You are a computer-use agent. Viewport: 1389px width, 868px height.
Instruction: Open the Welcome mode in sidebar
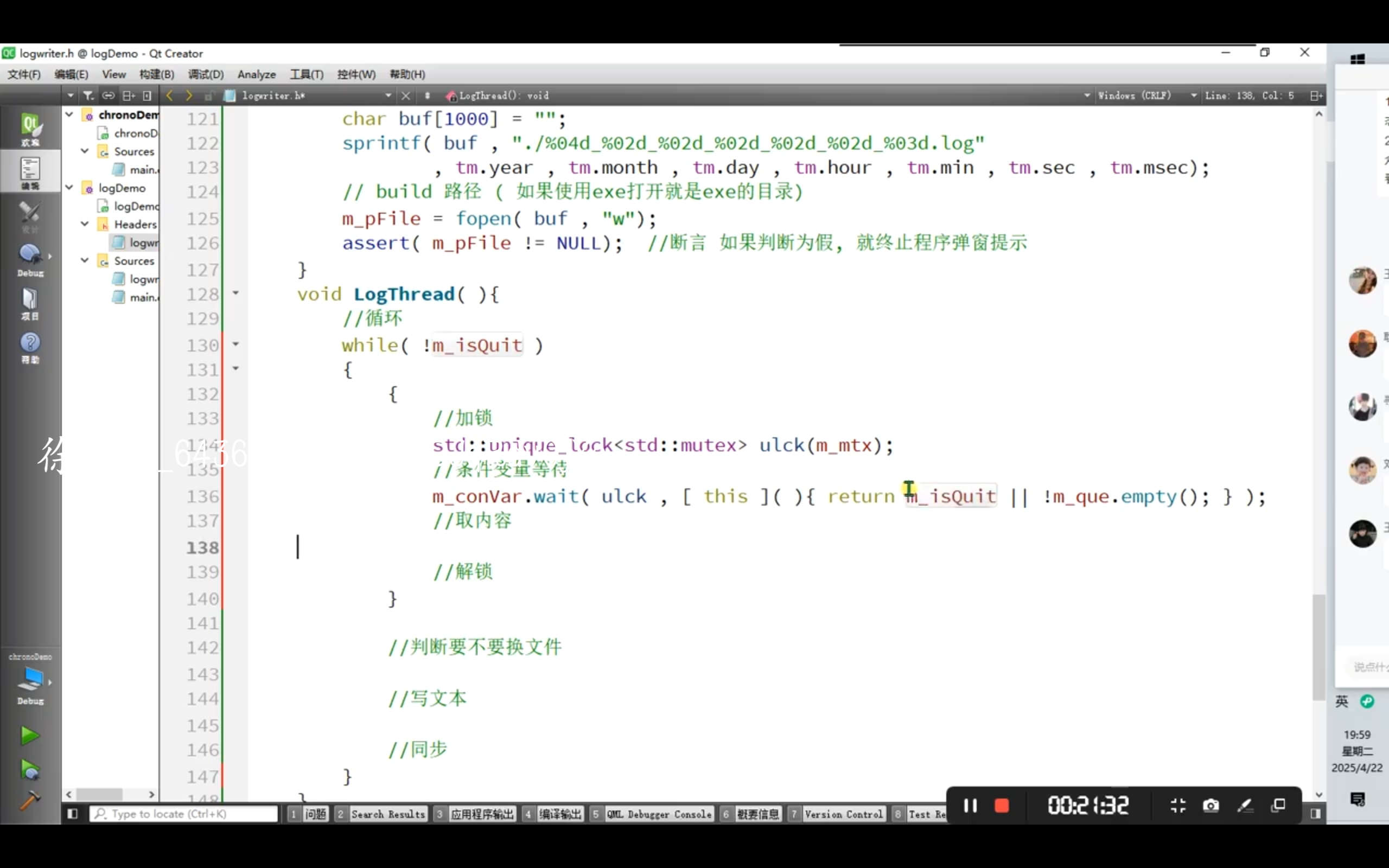point(30,129)
